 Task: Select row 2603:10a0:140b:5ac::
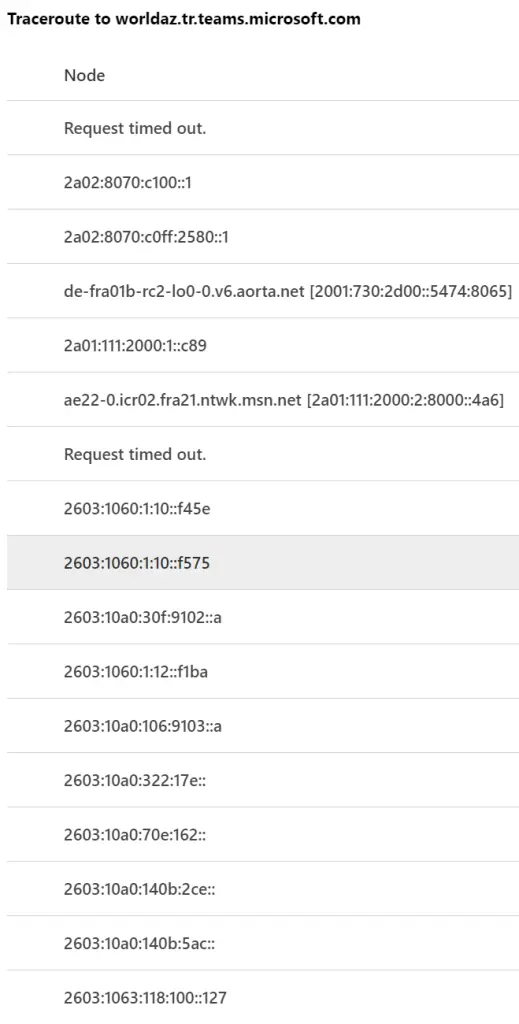[x=262, y=942]
